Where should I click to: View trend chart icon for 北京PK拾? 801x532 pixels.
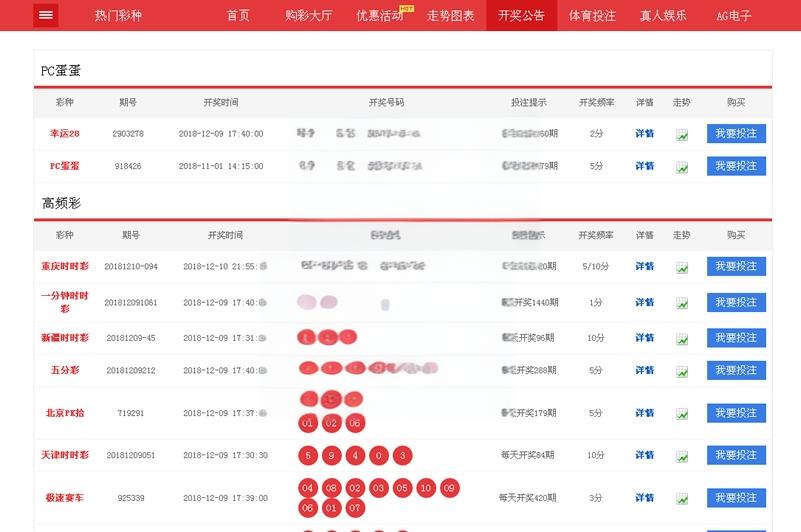click(682, 413)
